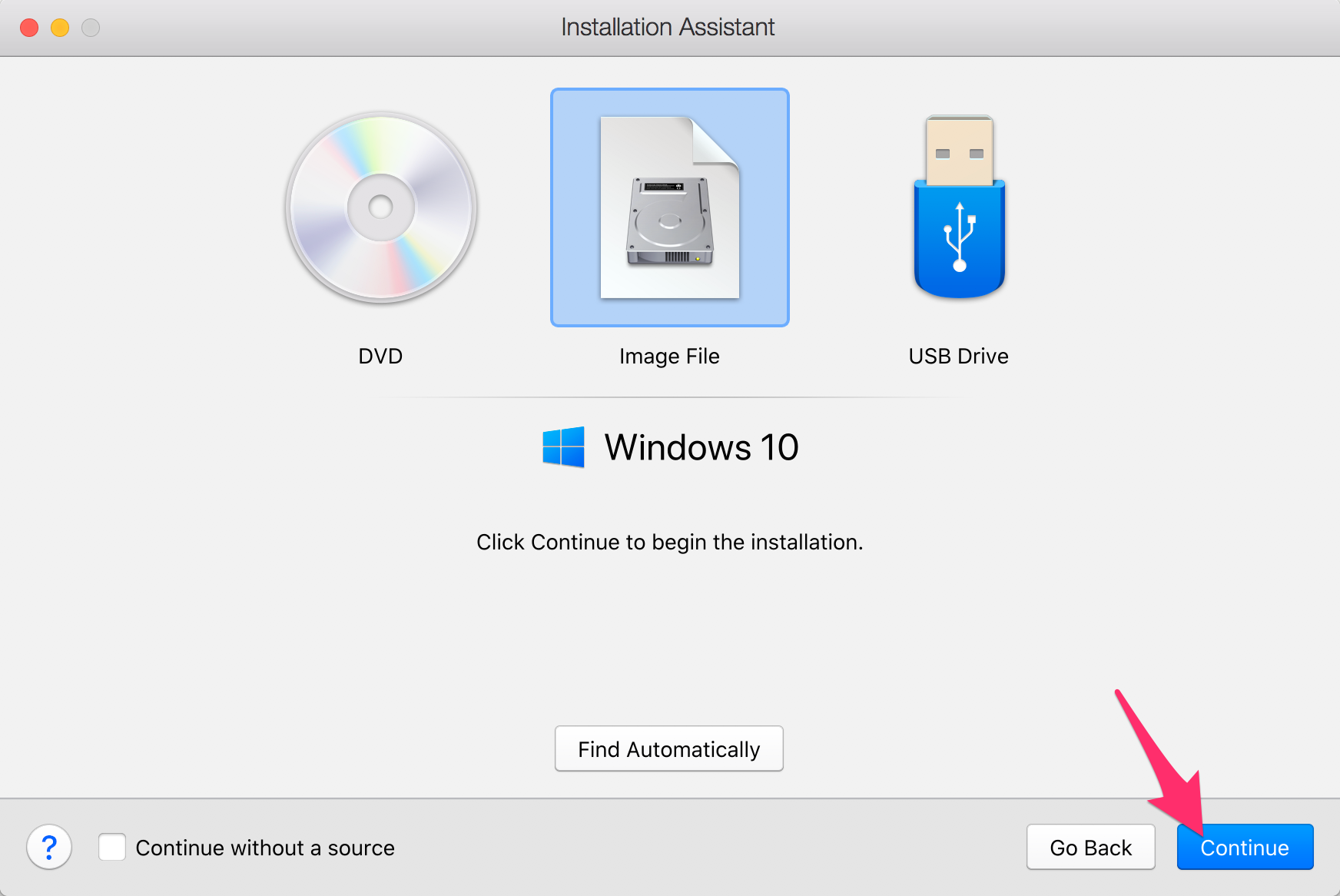Click the Continue without a source label
Screen dimensions: 1340x896
tap(265, 848)
